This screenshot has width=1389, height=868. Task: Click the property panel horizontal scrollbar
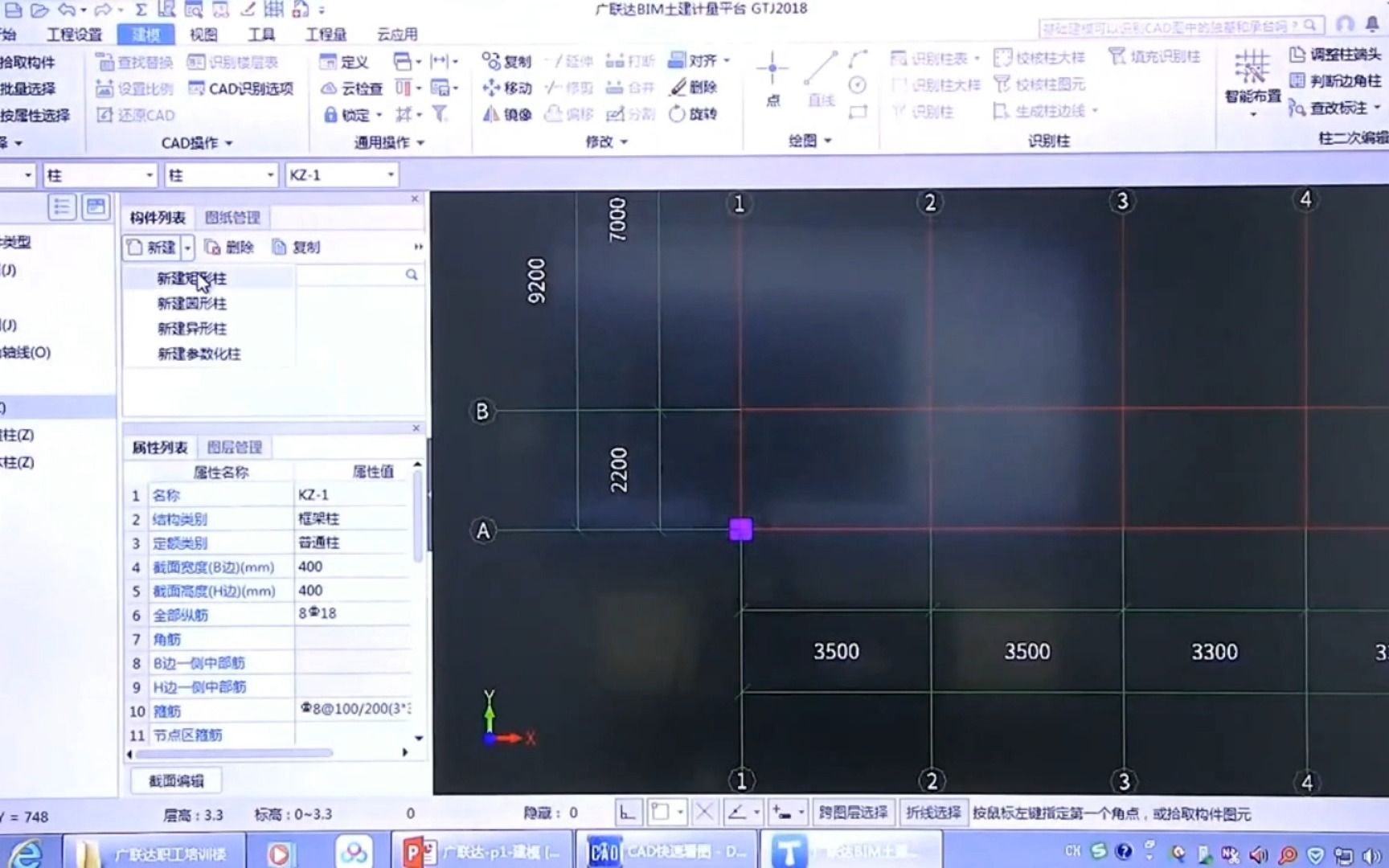(234, 754)
